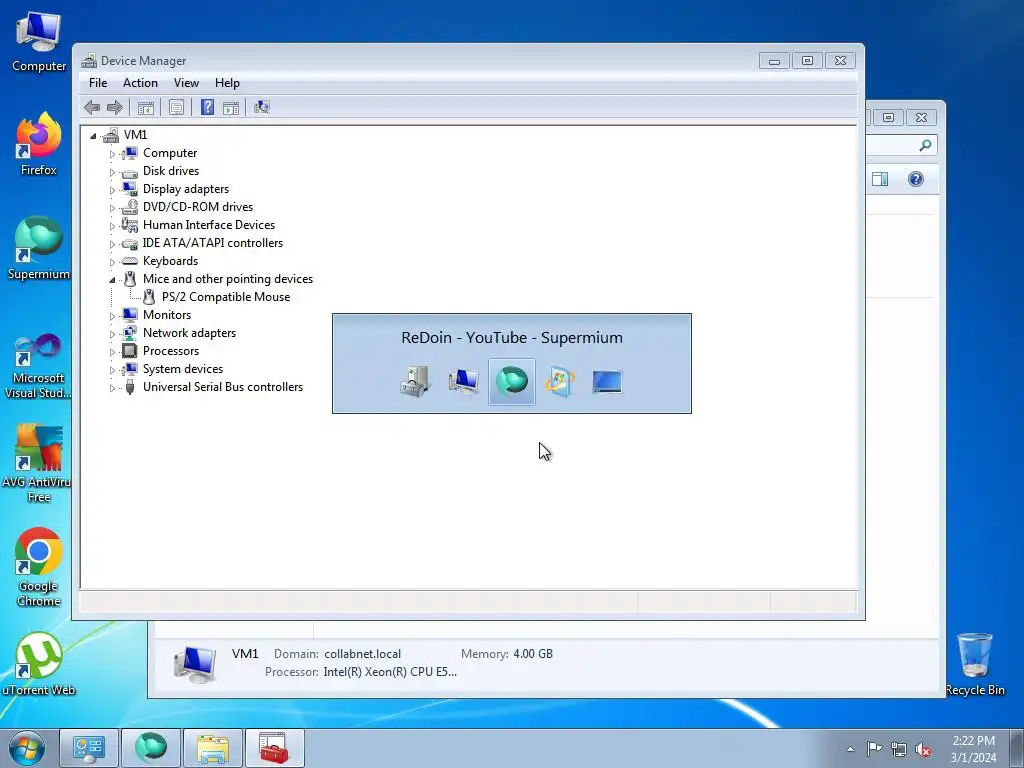Image resolution: width=1024 pixels, height=768 pixels.
Task: Open Google Chrome desktop shortcut
Action: (x=38, y=567)
